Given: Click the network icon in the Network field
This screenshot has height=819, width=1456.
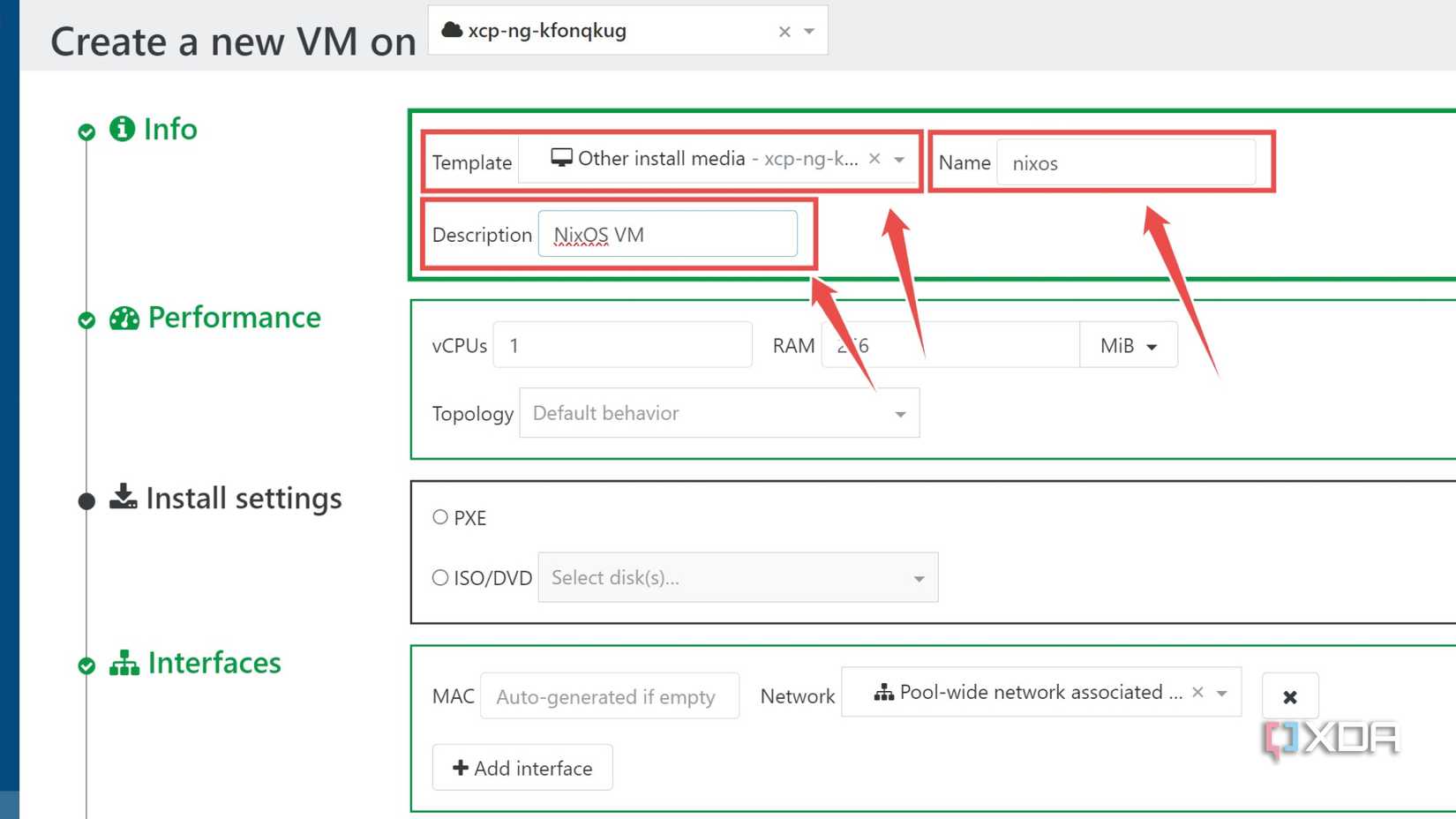Looking at the screenshot, I should 883,692.
